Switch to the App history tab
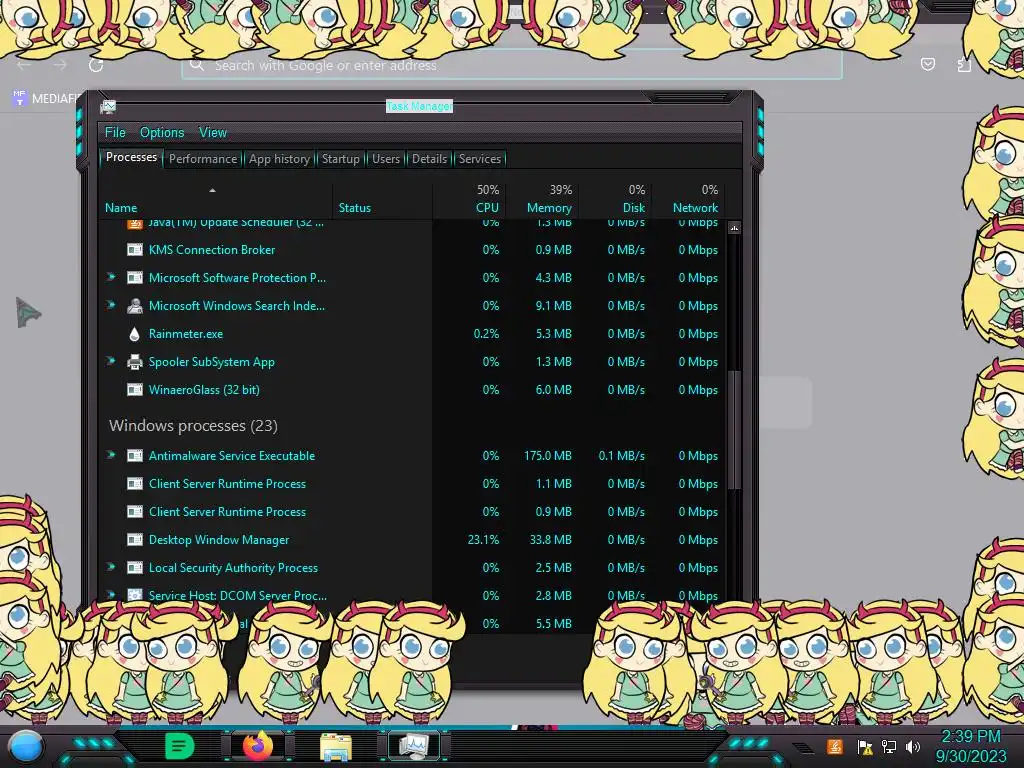The height and width of the screenshot is (768, 1024). click(280, 159)
